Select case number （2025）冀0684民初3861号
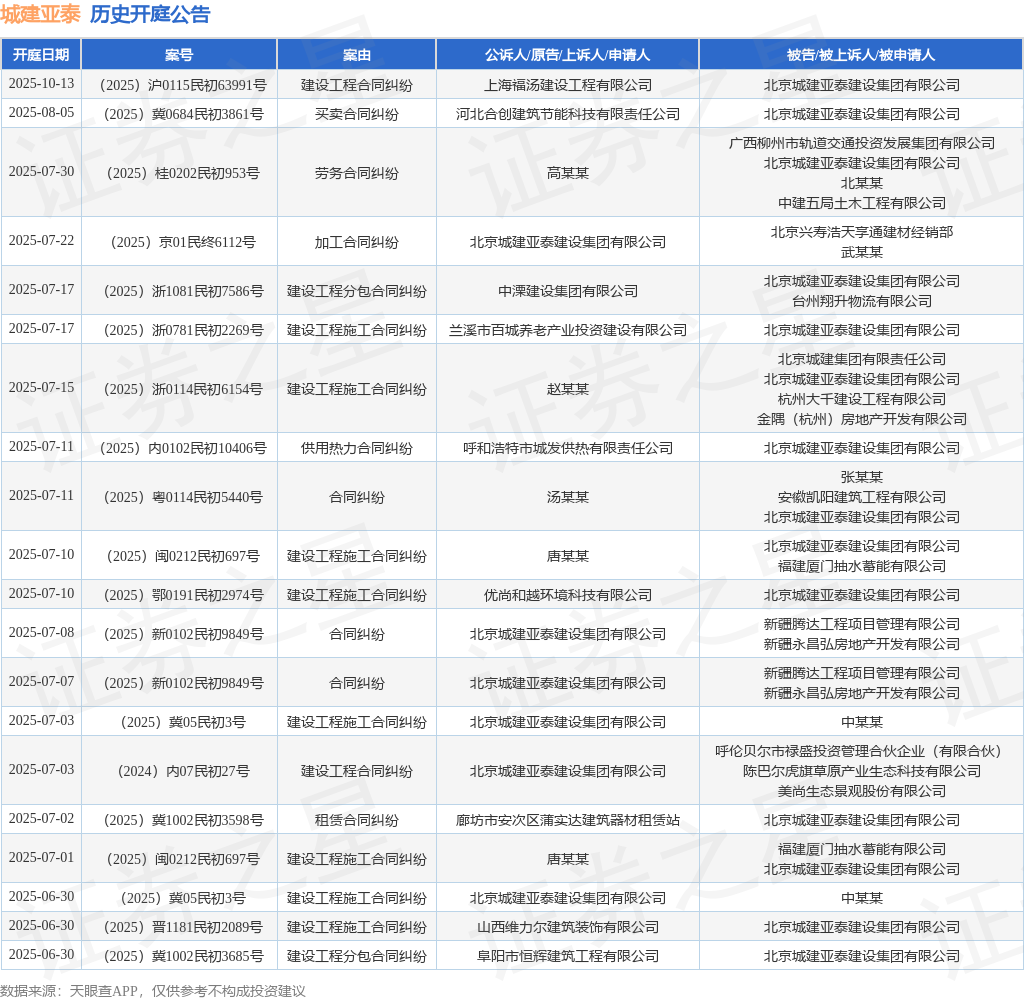The height and width of the screenshot is (1000, 1024). (x=179, y=114)
